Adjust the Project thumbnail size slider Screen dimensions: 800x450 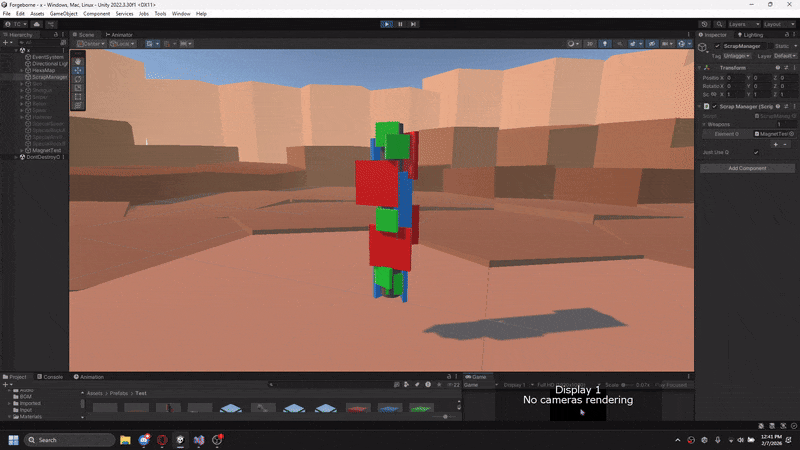[445, 417]
